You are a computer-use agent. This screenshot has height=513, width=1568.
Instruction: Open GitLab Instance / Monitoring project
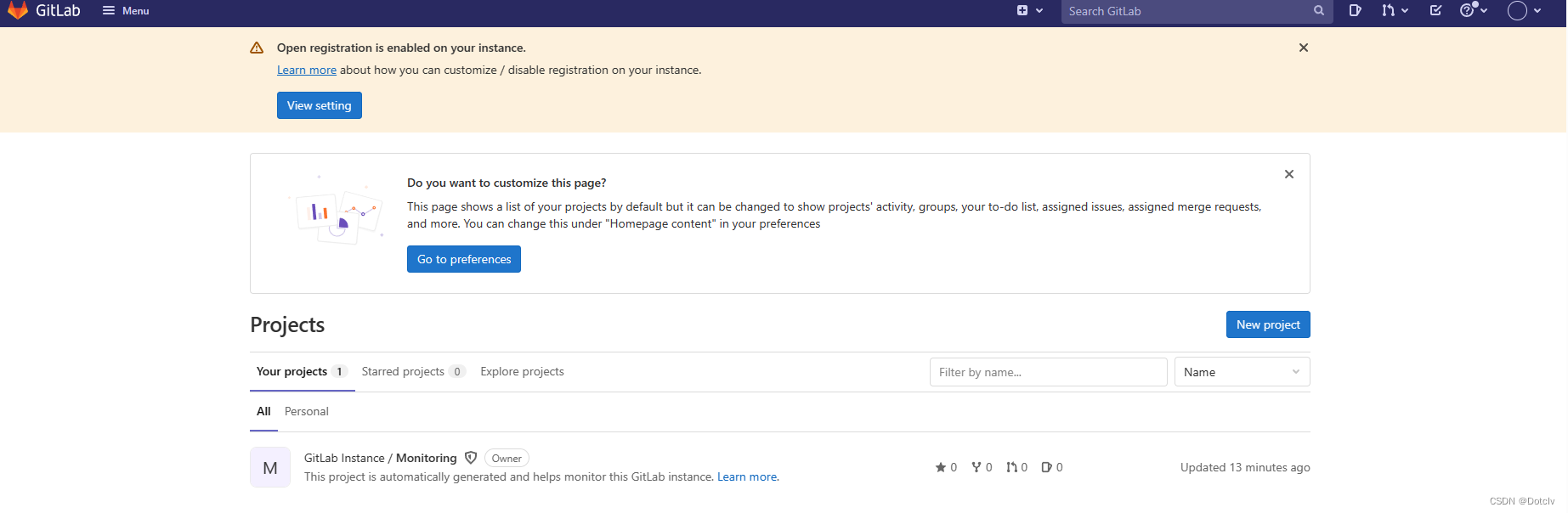pyautogui.click(x=381, y=458)
